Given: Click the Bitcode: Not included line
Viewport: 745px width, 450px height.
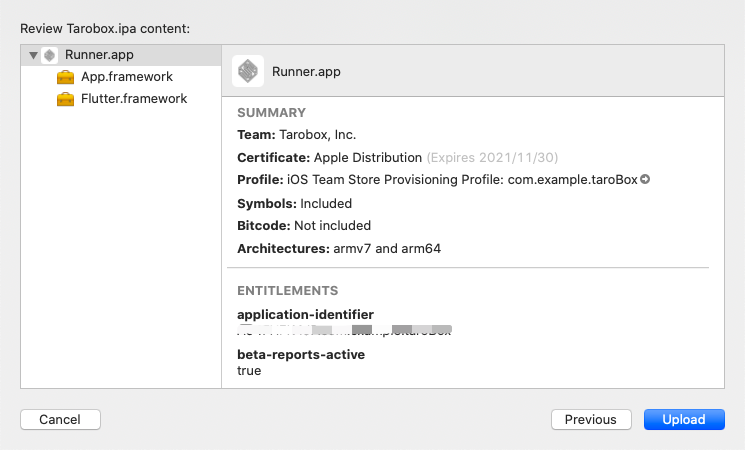Looking at the screenshot, I should click(x=304, y=226).
